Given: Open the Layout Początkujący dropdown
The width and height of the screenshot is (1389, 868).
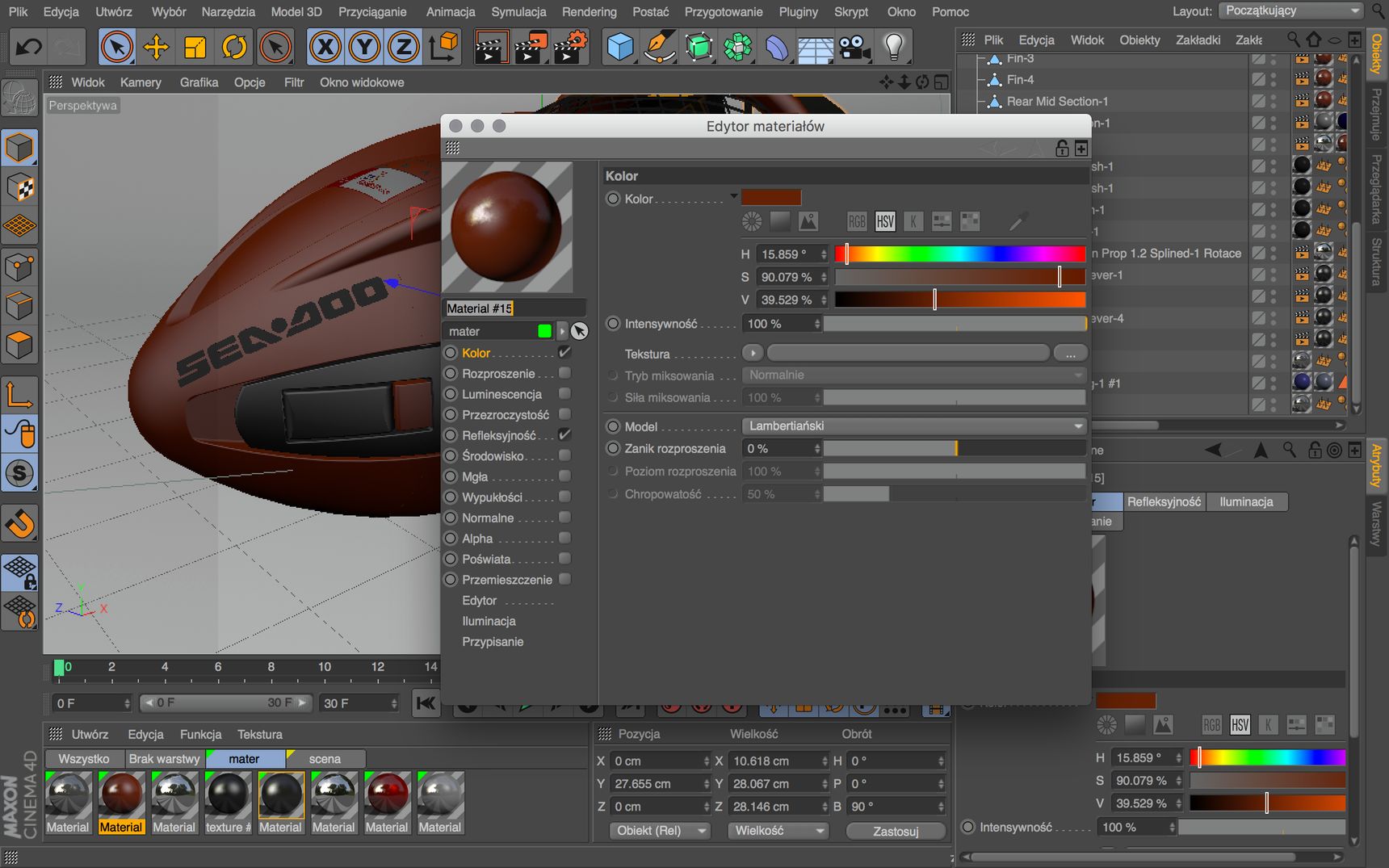Looking at the screenshot, I should pos(1290,10).
